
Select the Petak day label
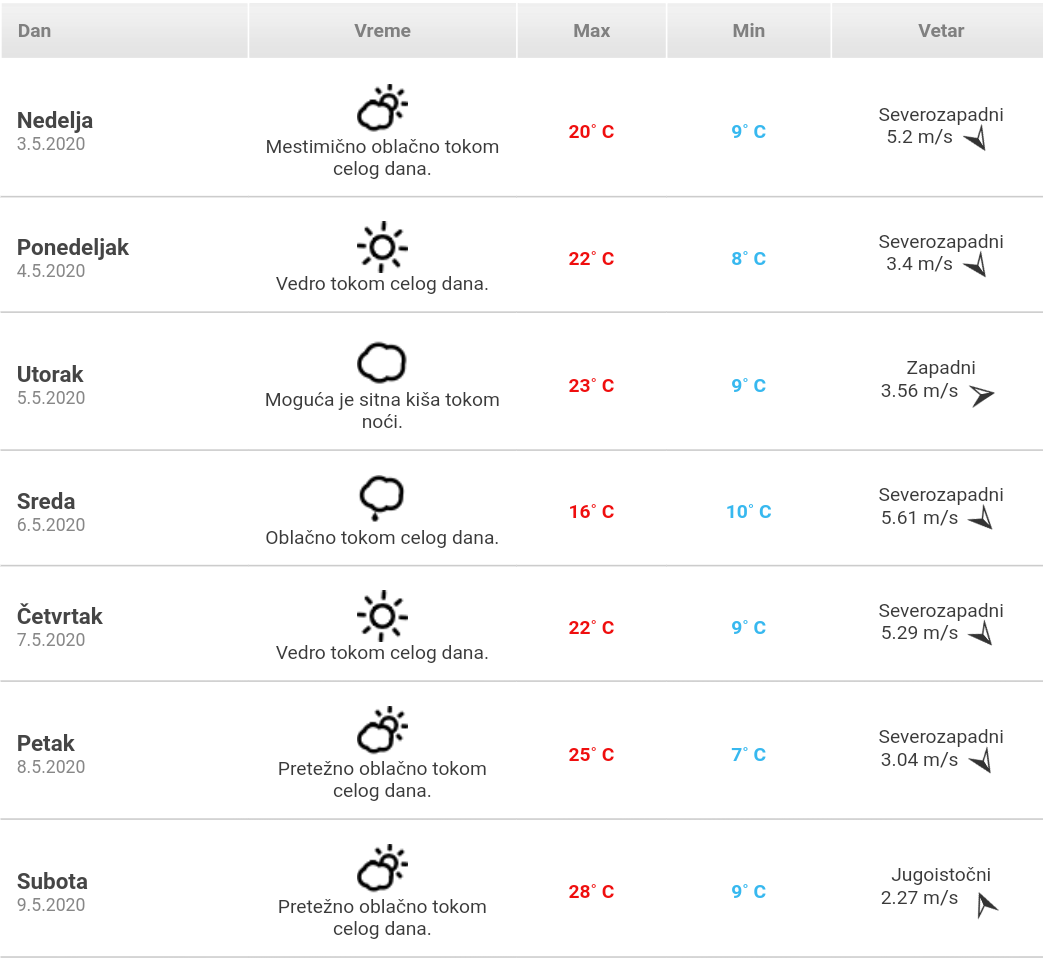point(46,743)
